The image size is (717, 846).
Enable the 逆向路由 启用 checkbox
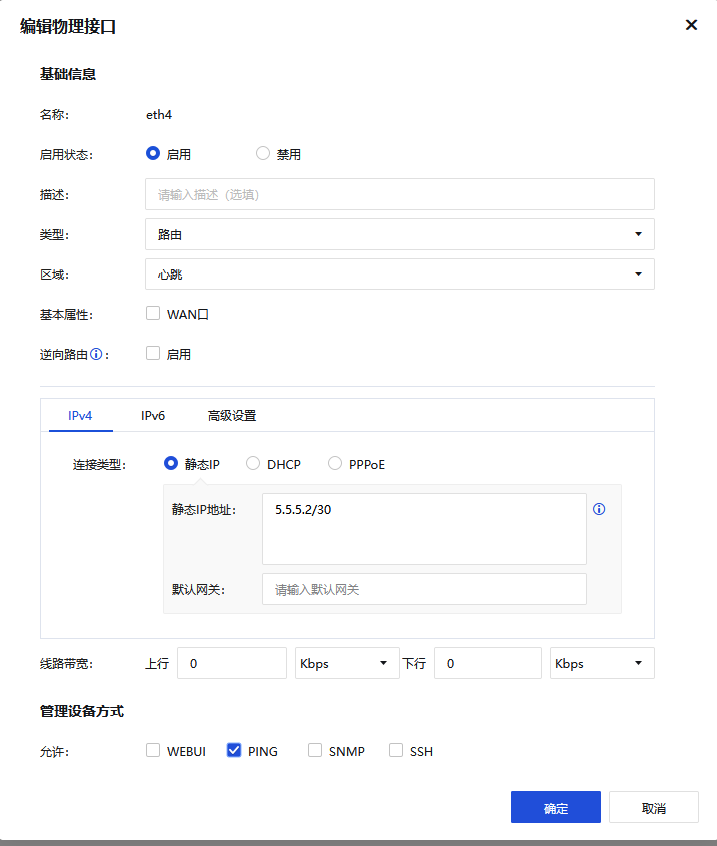[153, 353]
